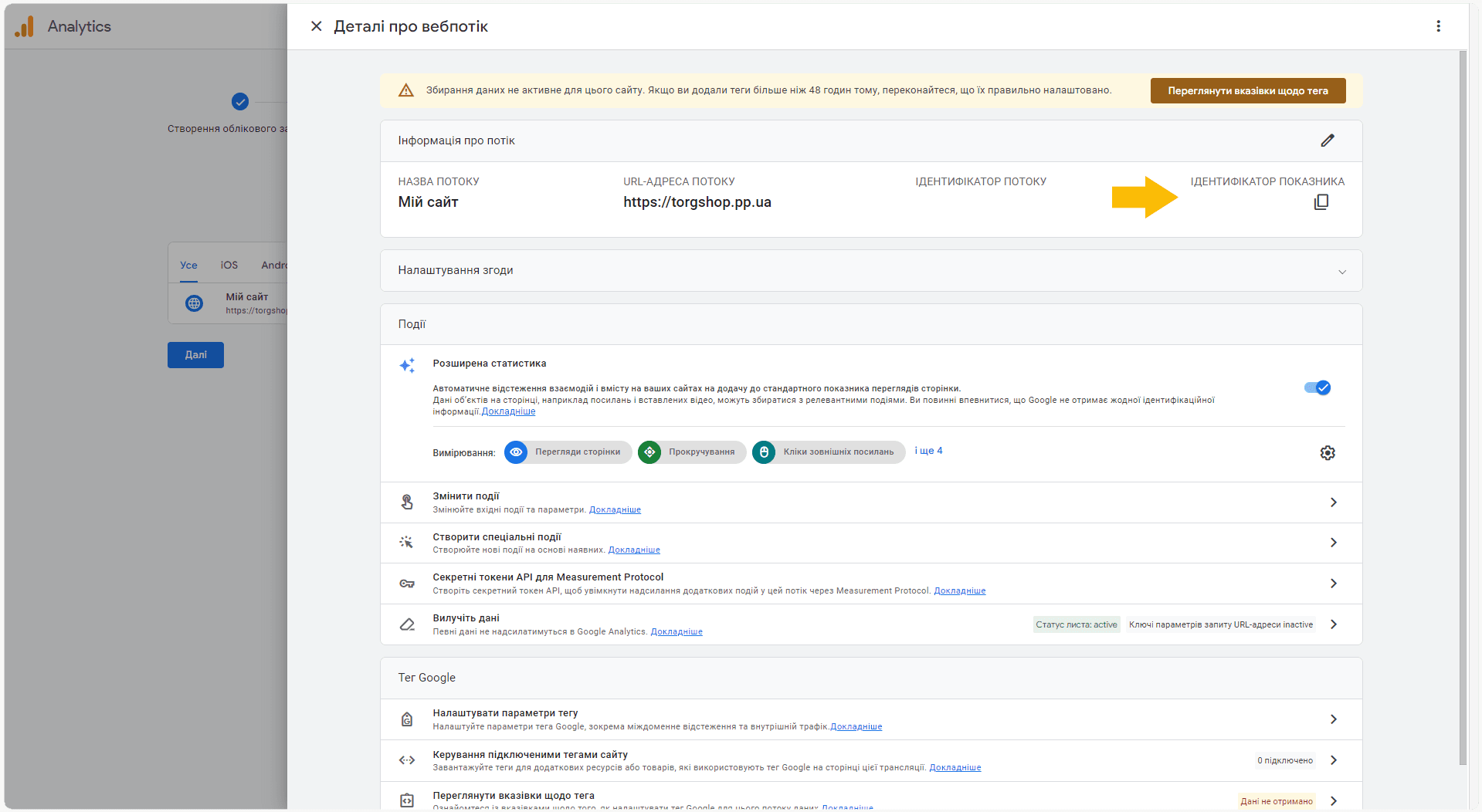
Task: Click the stream URL https://torgshop.pp.ua
Action: [697, 202]
